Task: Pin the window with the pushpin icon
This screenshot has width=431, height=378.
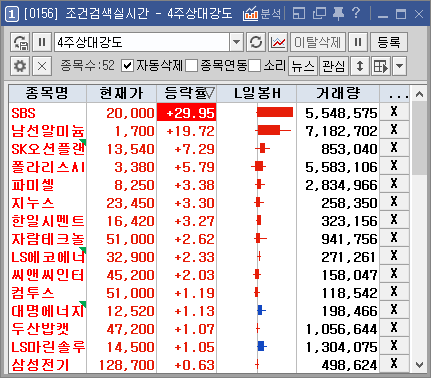Action: click(x=339, y=14)
